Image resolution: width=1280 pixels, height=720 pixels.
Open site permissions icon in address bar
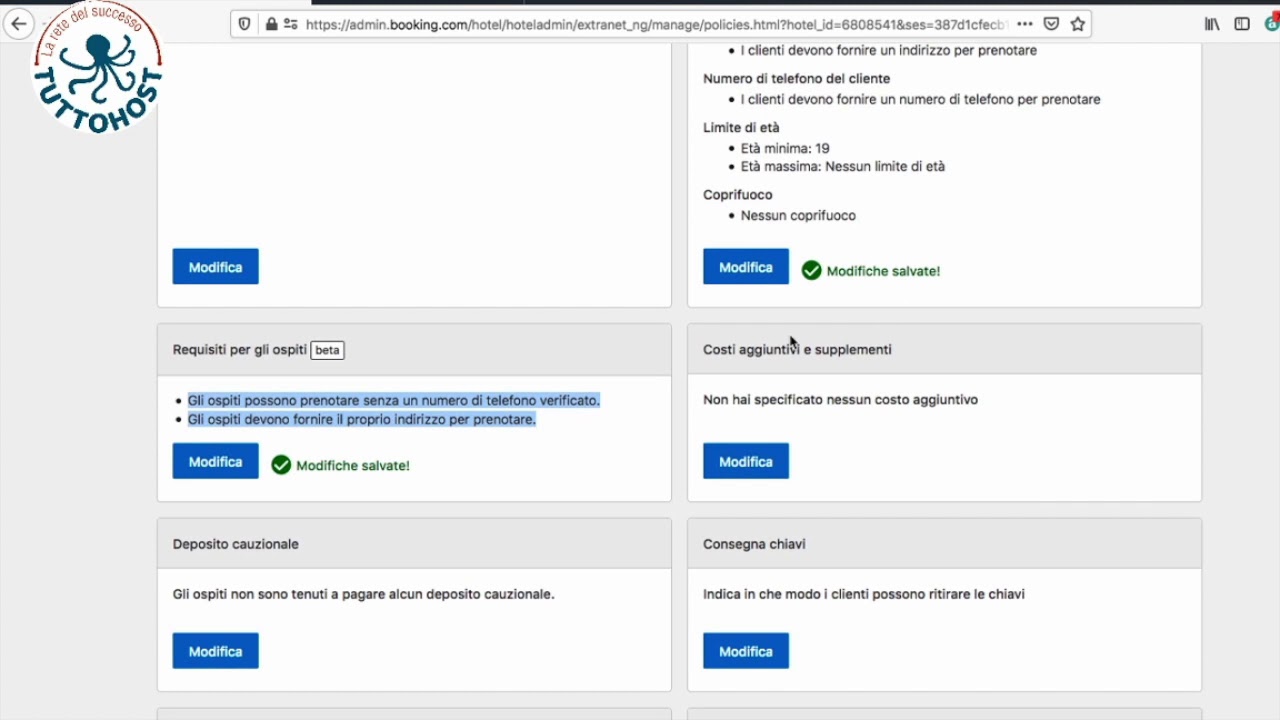pos(290,24)
